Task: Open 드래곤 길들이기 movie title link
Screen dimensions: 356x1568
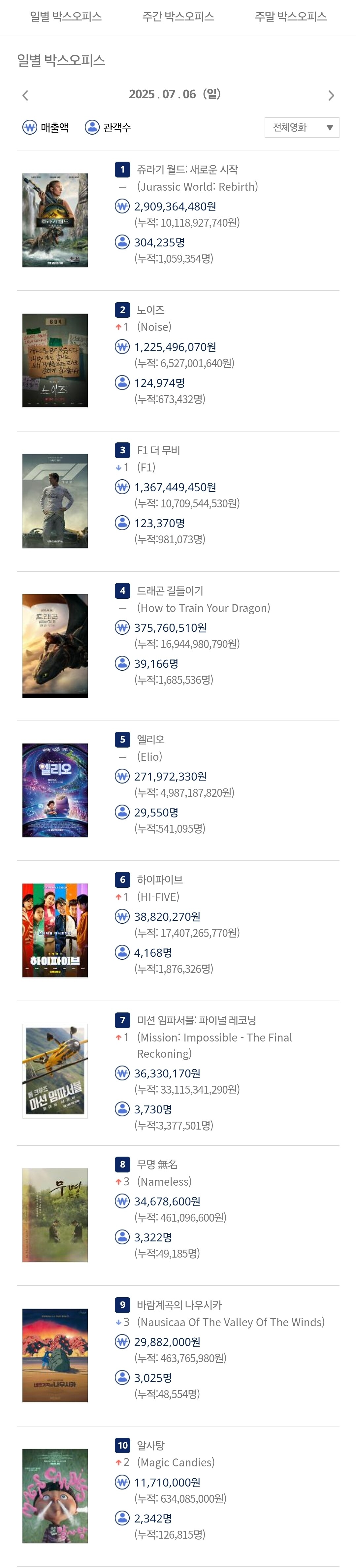Action: (170, 591)
